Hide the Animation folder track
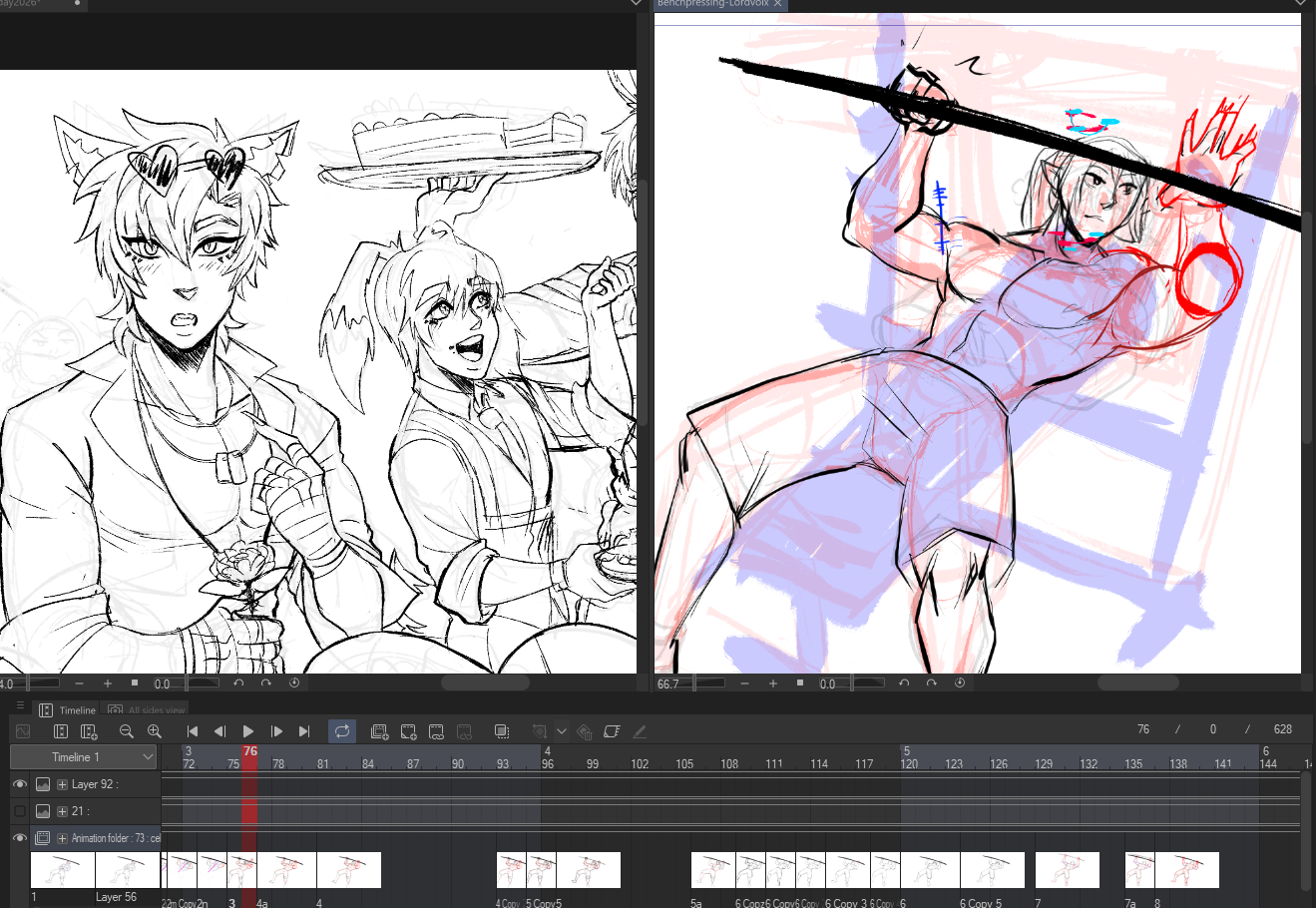This screenshot has width=1316, height=908. tap(19, 838)
